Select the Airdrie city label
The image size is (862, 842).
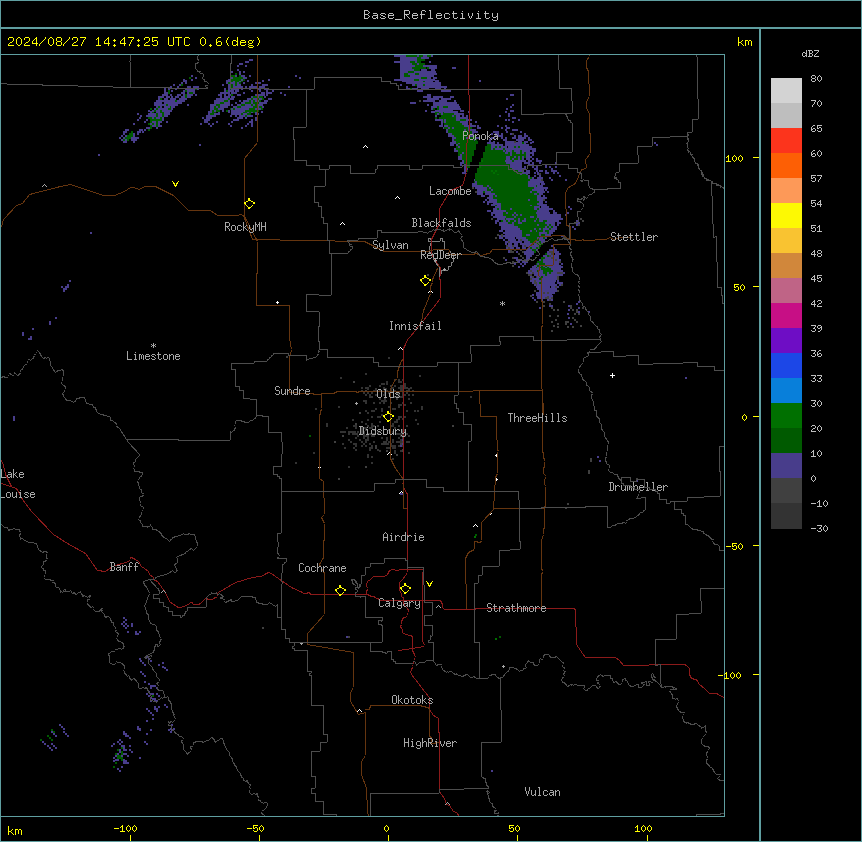403,537
